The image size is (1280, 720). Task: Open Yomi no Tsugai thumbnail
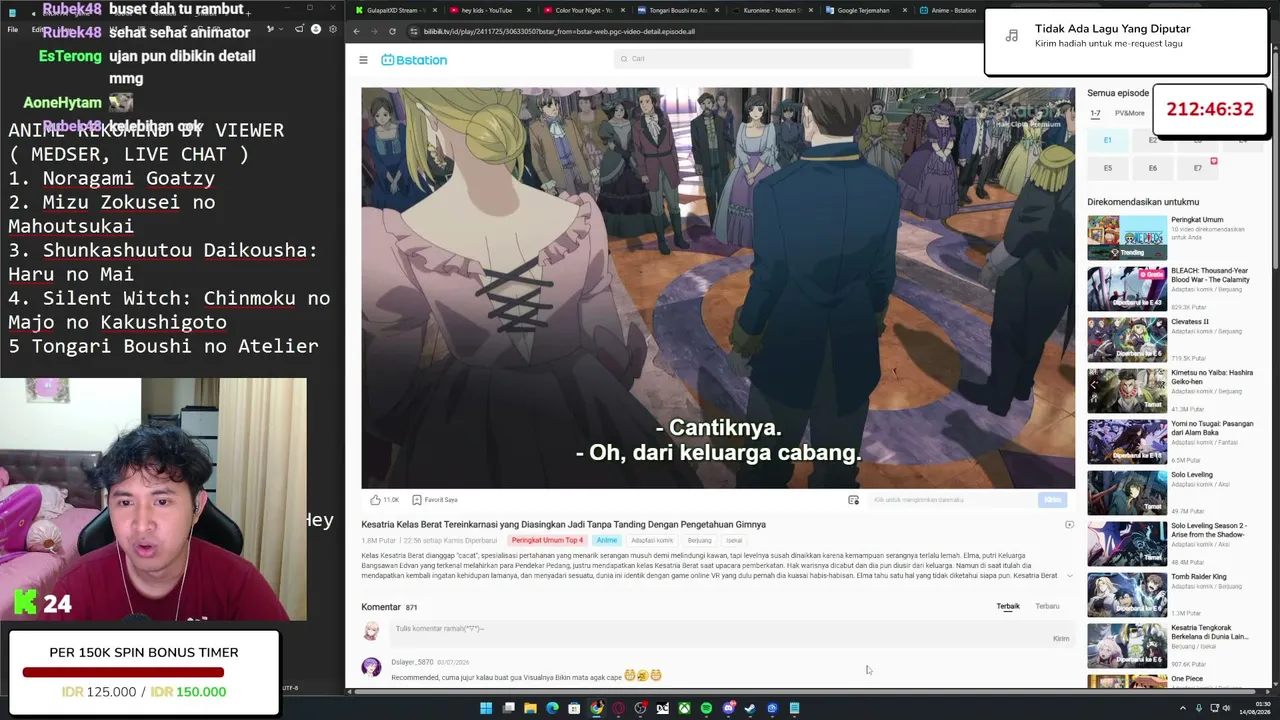click(1127, 442)
